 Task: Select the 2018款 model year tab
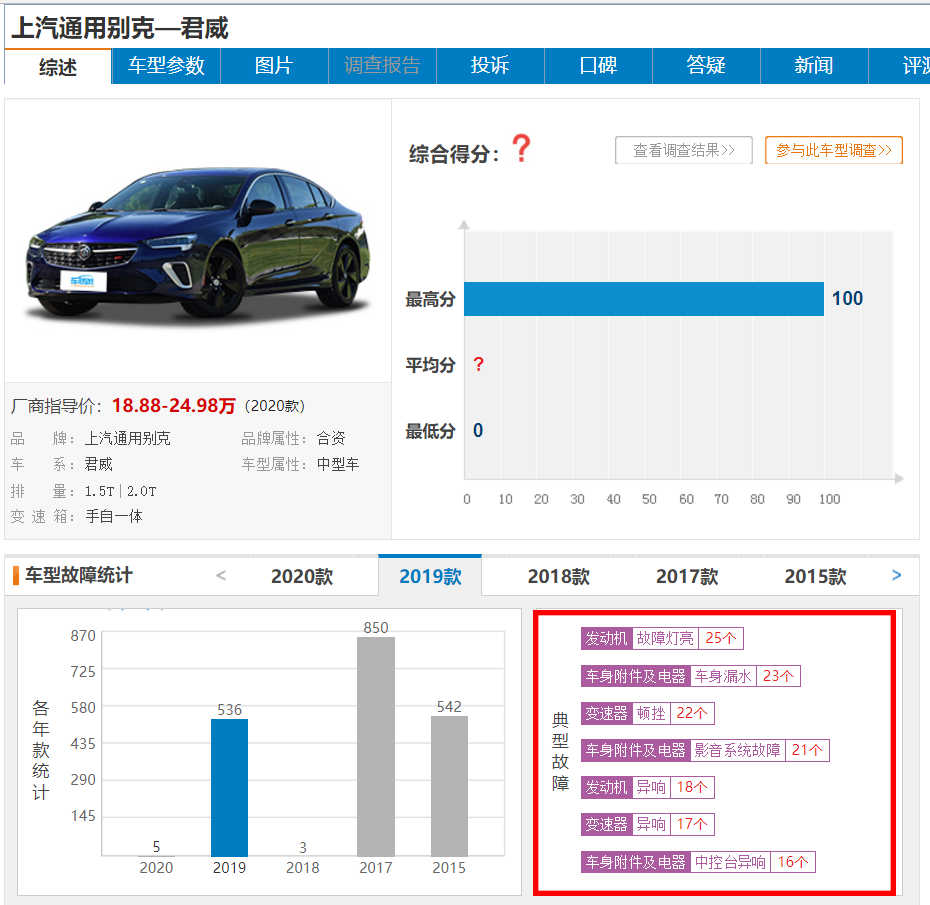click(x=559, y=576)
